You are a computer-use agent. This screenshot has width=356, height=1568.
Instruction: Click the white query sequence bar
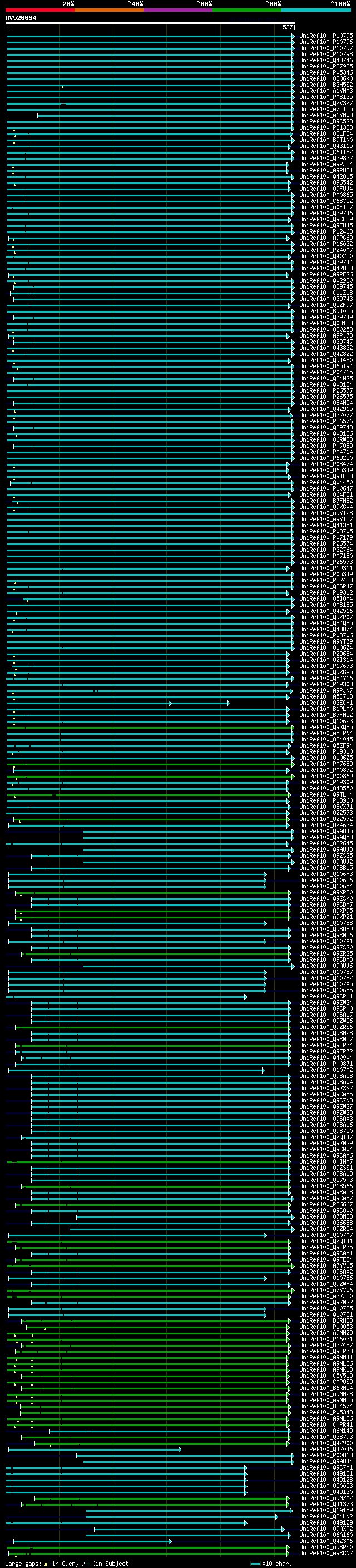(x=150, y=22)
